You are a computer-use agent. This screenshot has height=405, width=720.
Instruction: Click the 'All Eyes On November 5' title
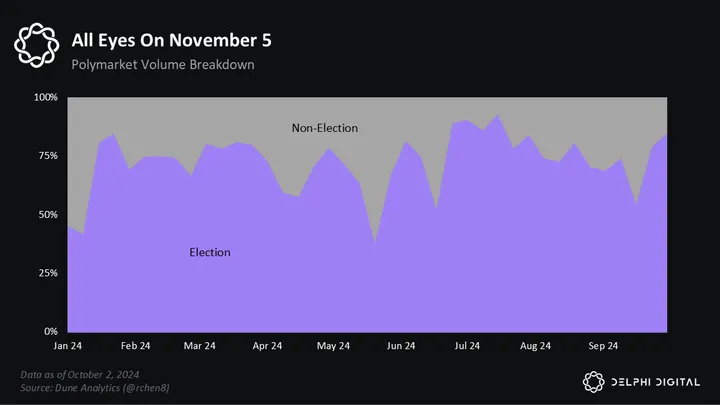click(x=171, y=40)
